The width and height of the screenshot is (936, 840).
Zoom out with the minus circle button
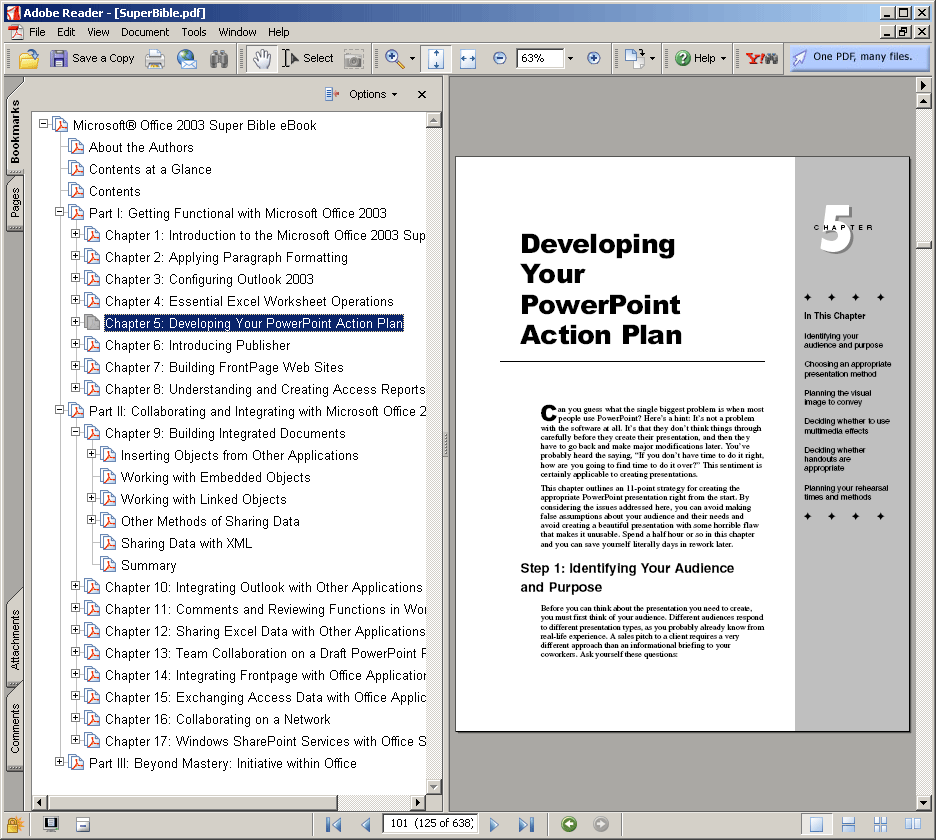(500, 58)
